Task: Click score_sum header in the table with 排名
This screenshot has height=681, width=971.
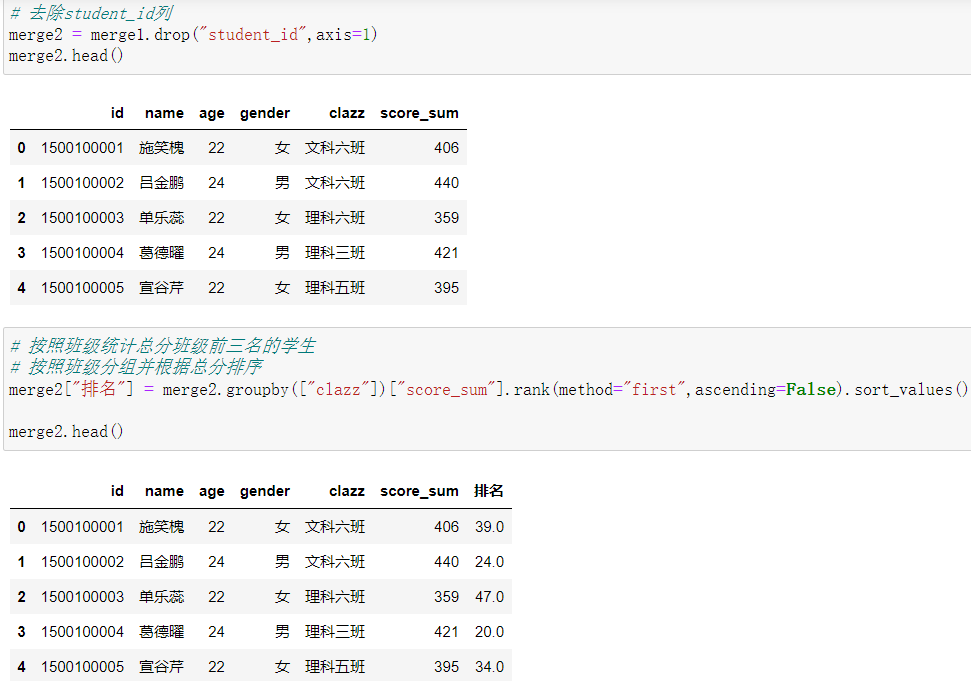Action: (419, 492)
